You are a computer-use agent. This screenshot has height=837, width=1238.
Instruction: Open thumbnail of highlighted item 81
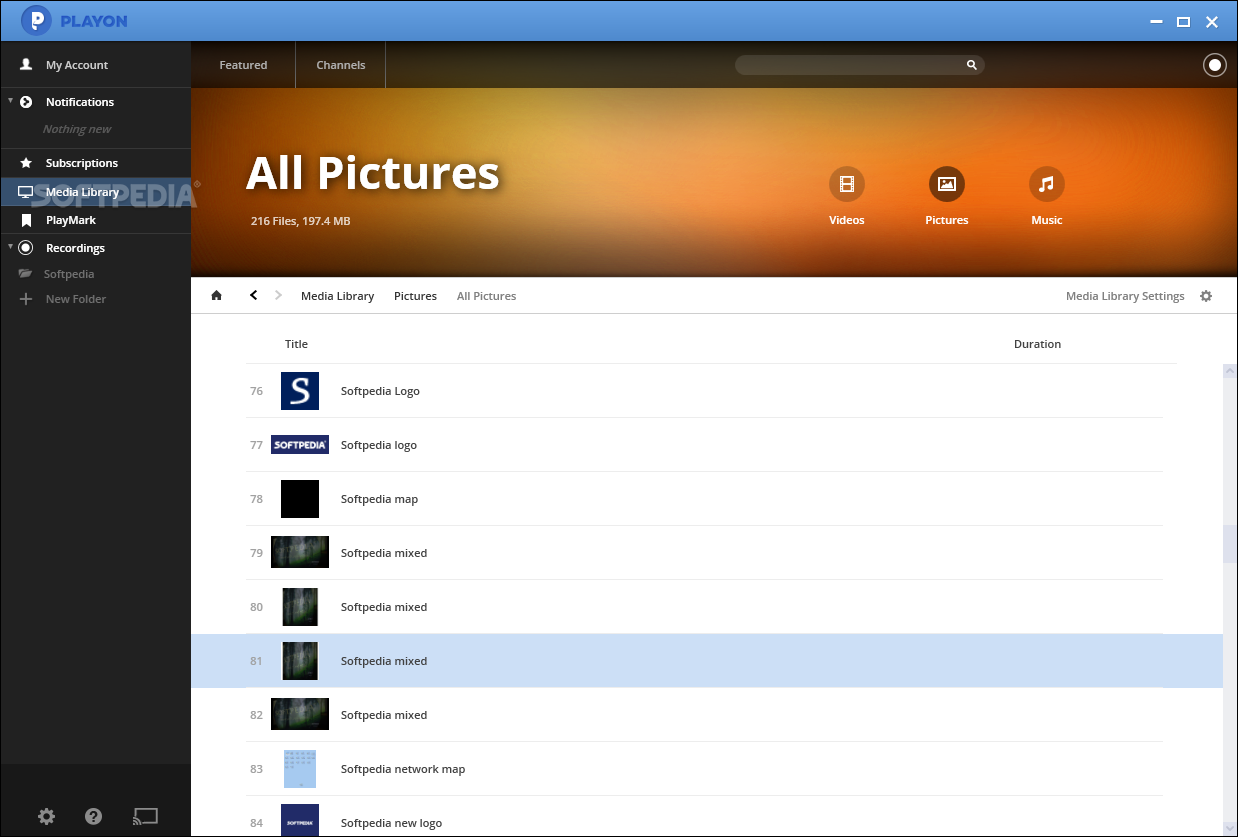(x=300, y=661)
